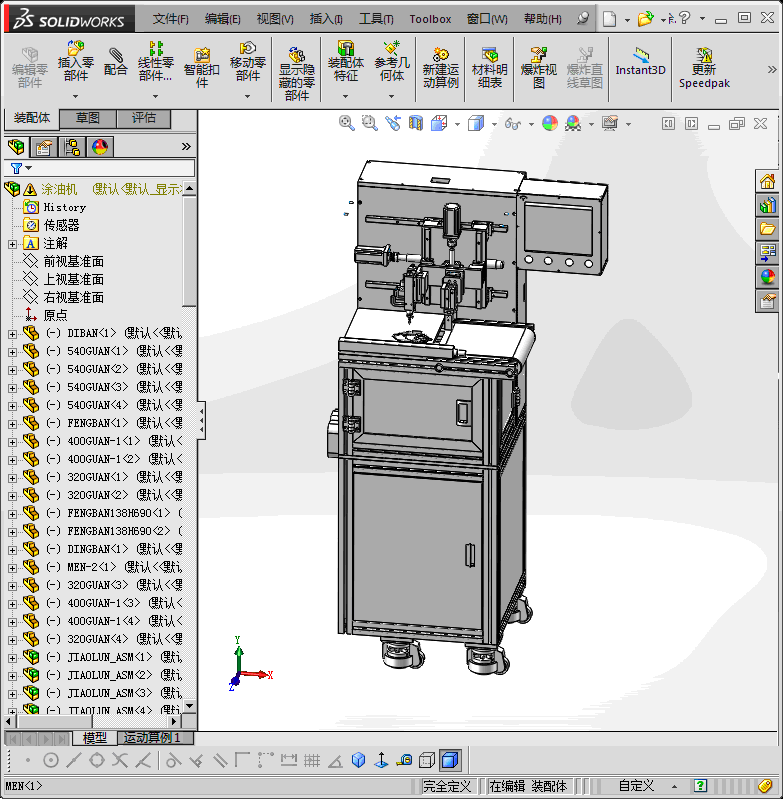Open the Appearances color ball task pane
783x799 pixels.
(767, 277)
